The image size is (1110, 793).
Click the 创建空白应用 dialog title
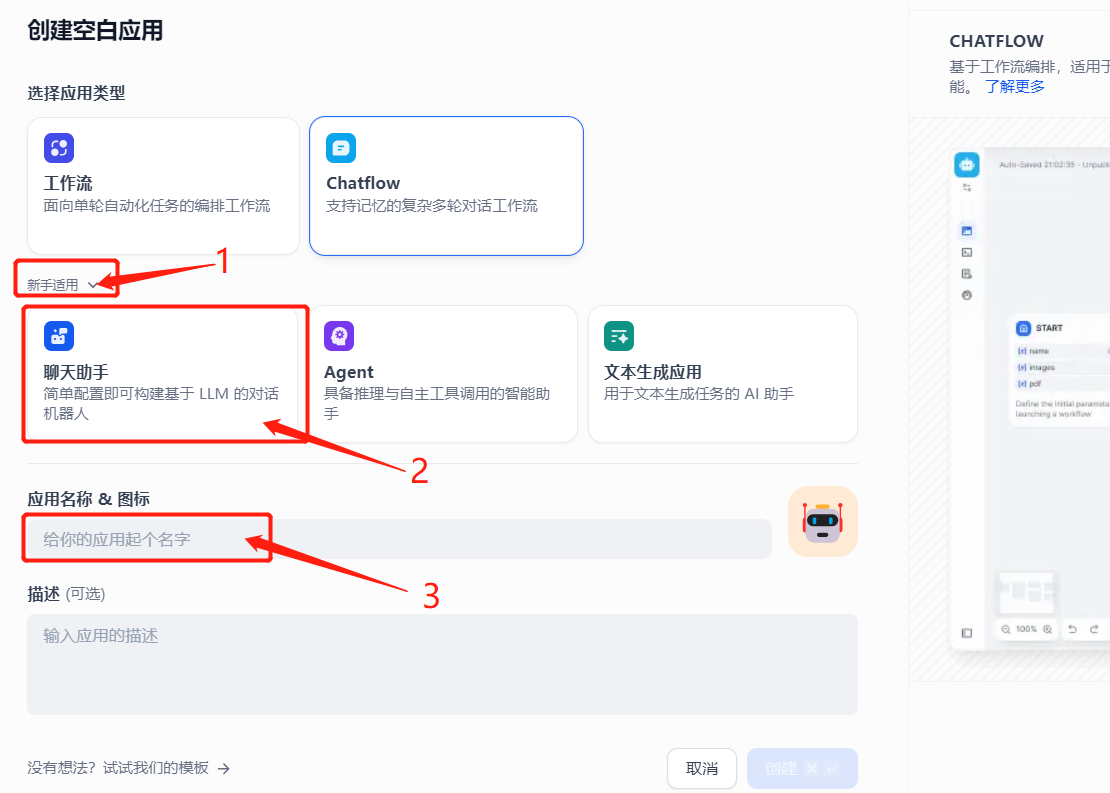pos(96,30)
